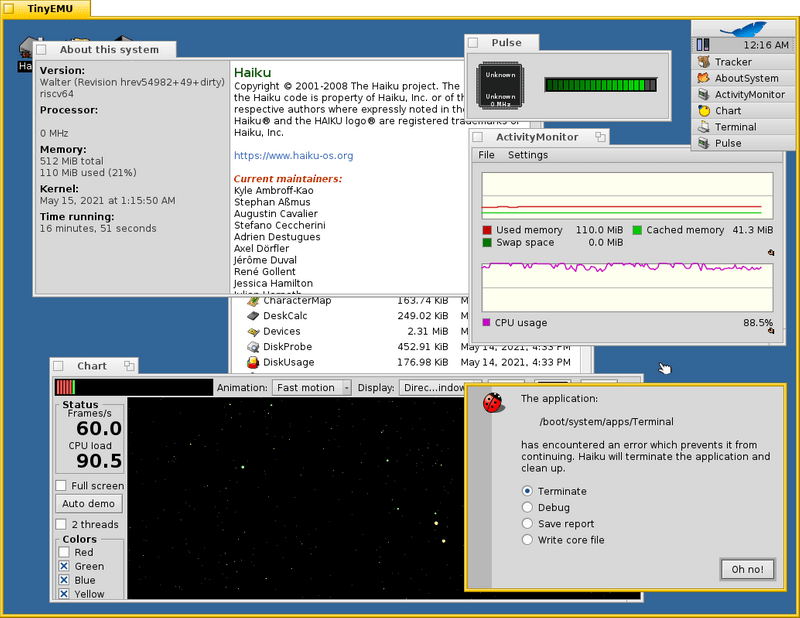Viewport: 800px width, 618px height.
Task: Click the 110 MiB used (21%) text
Action: pyautogui.click(x=88, y=172)
